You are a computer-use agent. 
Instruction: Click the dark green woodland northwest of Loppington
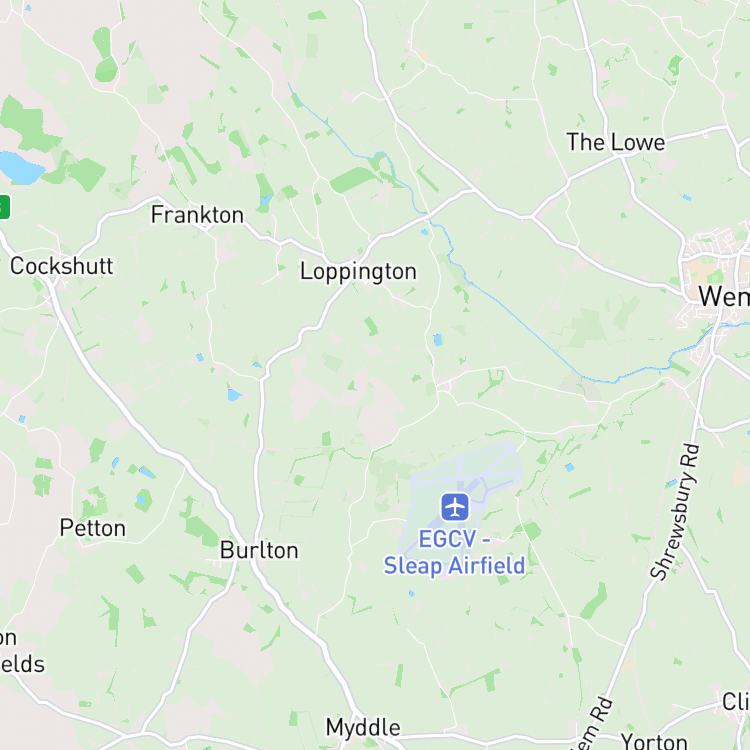click(x=353, y=179)
